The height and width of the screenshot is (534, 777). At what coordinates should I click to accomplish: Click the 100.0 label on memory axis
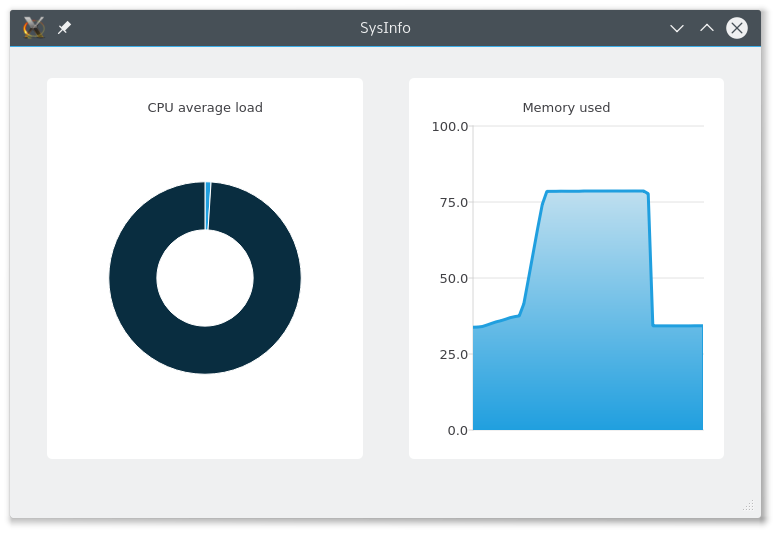[450, 126]
